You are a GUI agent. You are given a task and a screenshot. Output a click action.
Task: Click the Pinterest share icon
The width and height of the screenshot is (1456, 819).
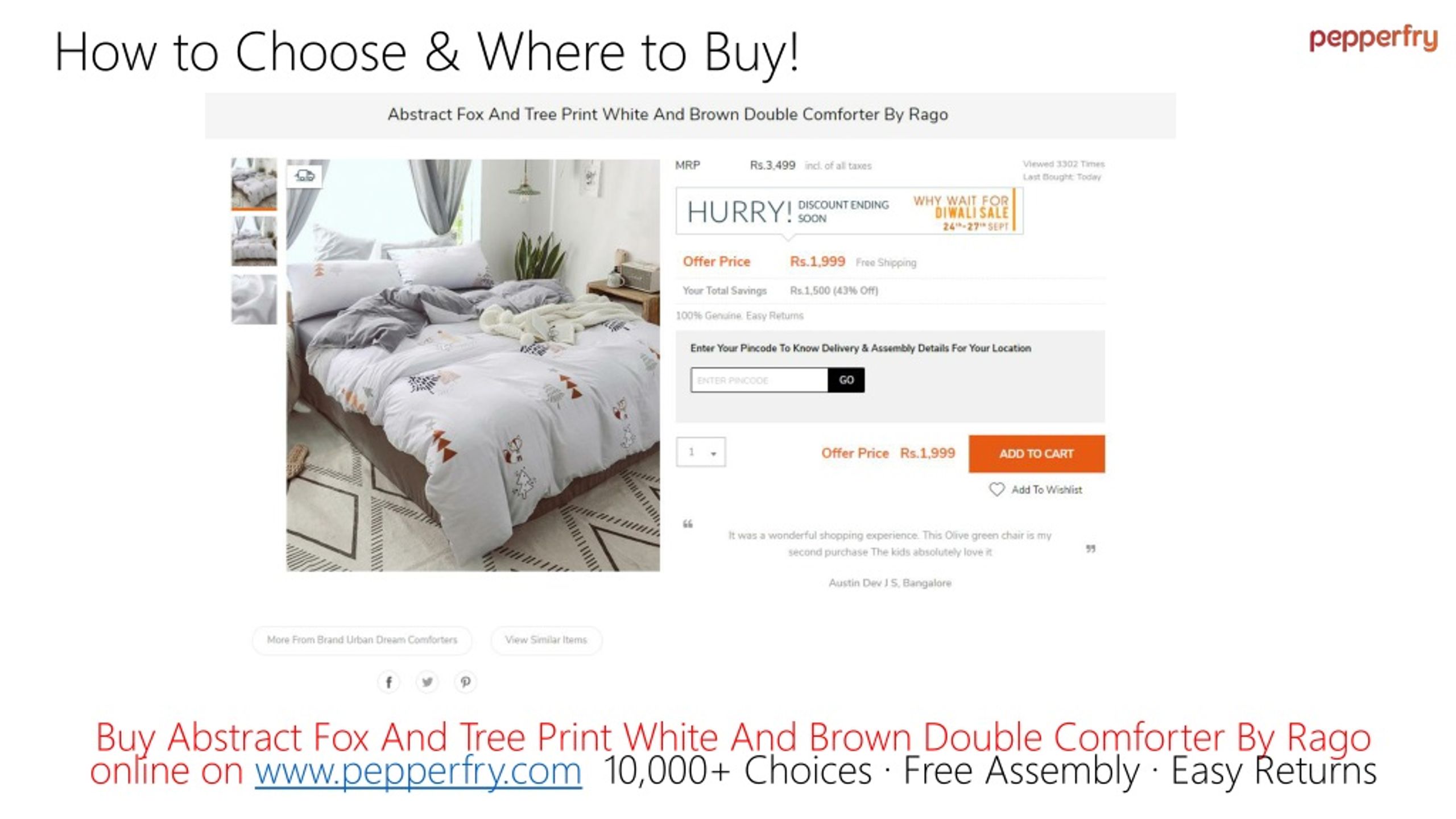pos(465,682)
